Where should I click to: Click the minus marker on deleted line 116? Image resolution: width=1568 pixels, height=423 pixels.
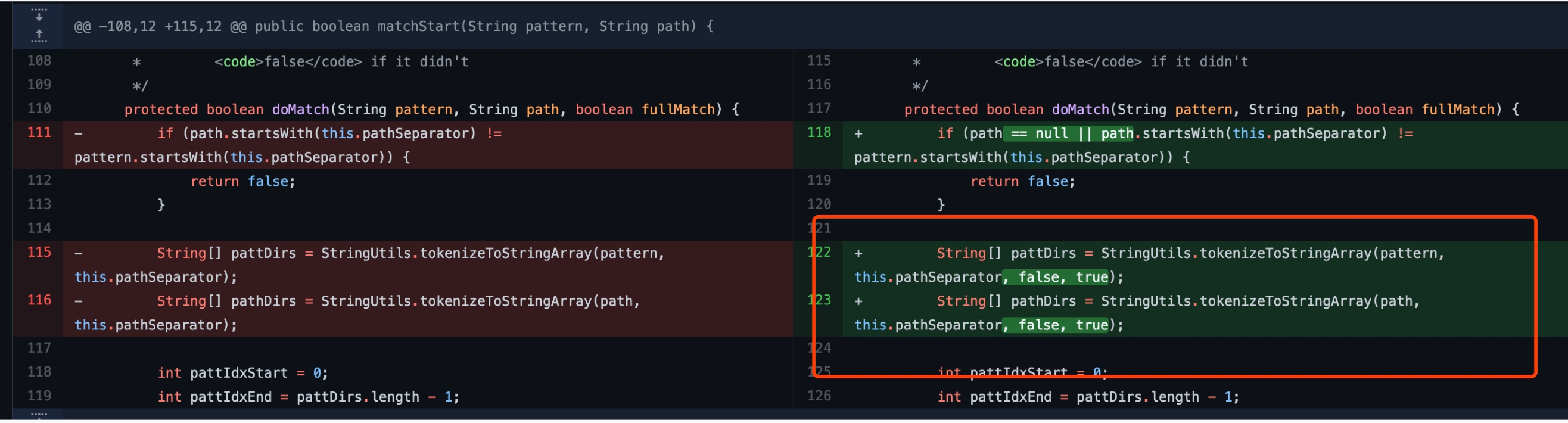[x=79, y=302]
